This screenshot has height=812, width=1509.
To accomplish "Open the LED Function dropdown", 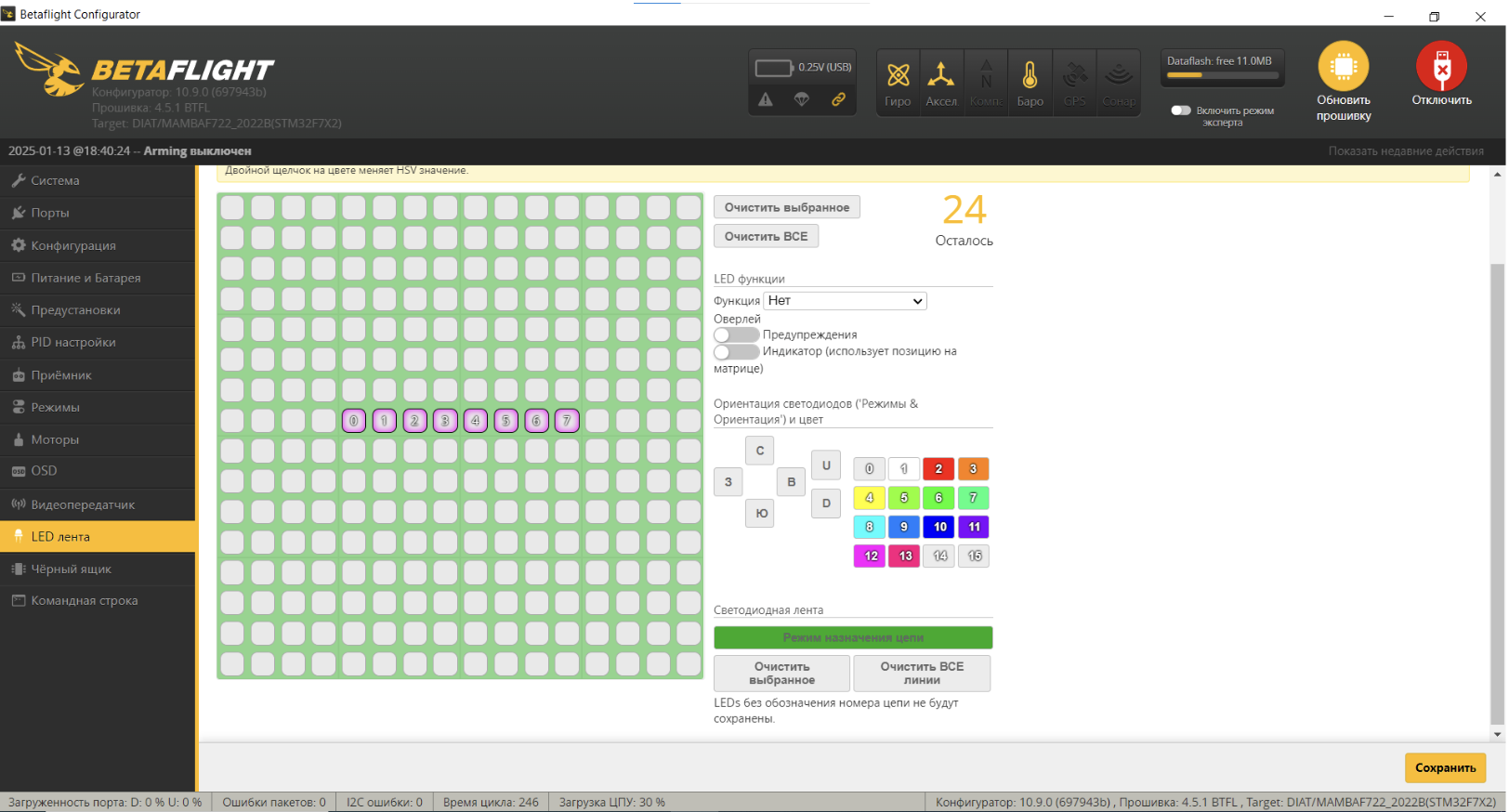I will [x=845, y=301].
